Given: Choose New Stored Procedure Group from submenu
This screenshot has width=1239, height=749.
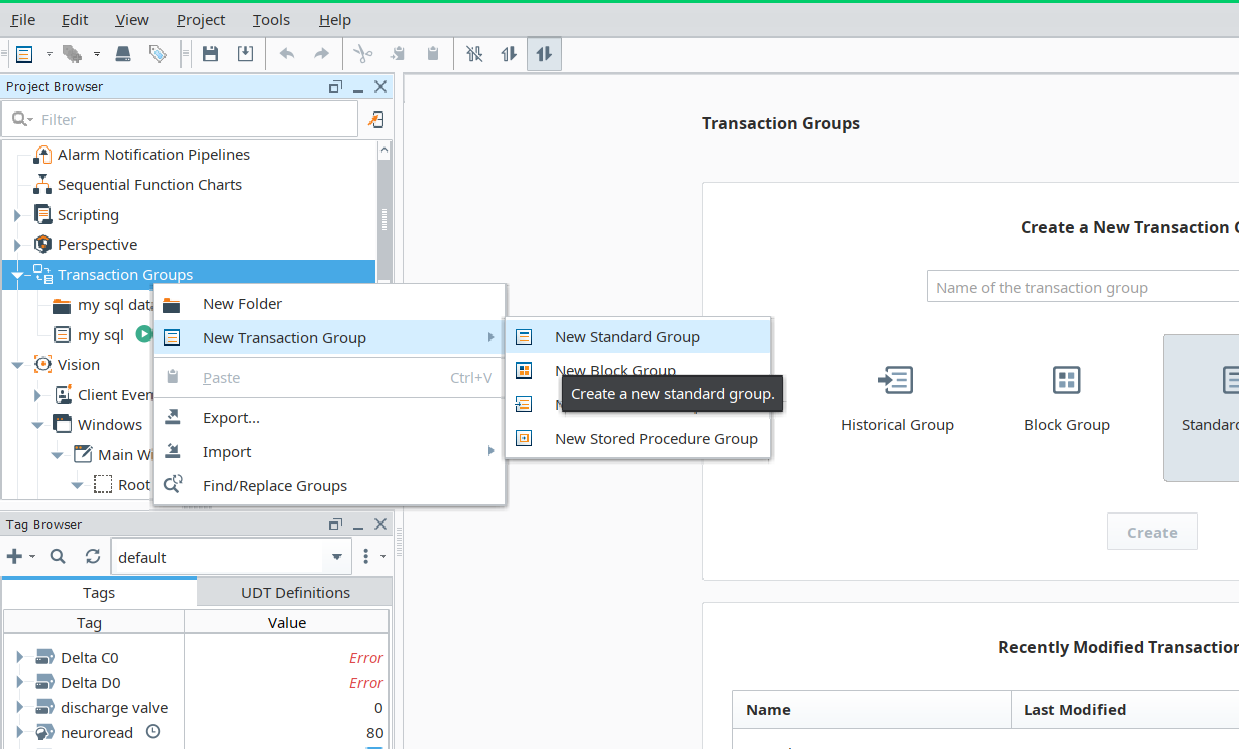Looking at the screenshot, I should (655, 438).
